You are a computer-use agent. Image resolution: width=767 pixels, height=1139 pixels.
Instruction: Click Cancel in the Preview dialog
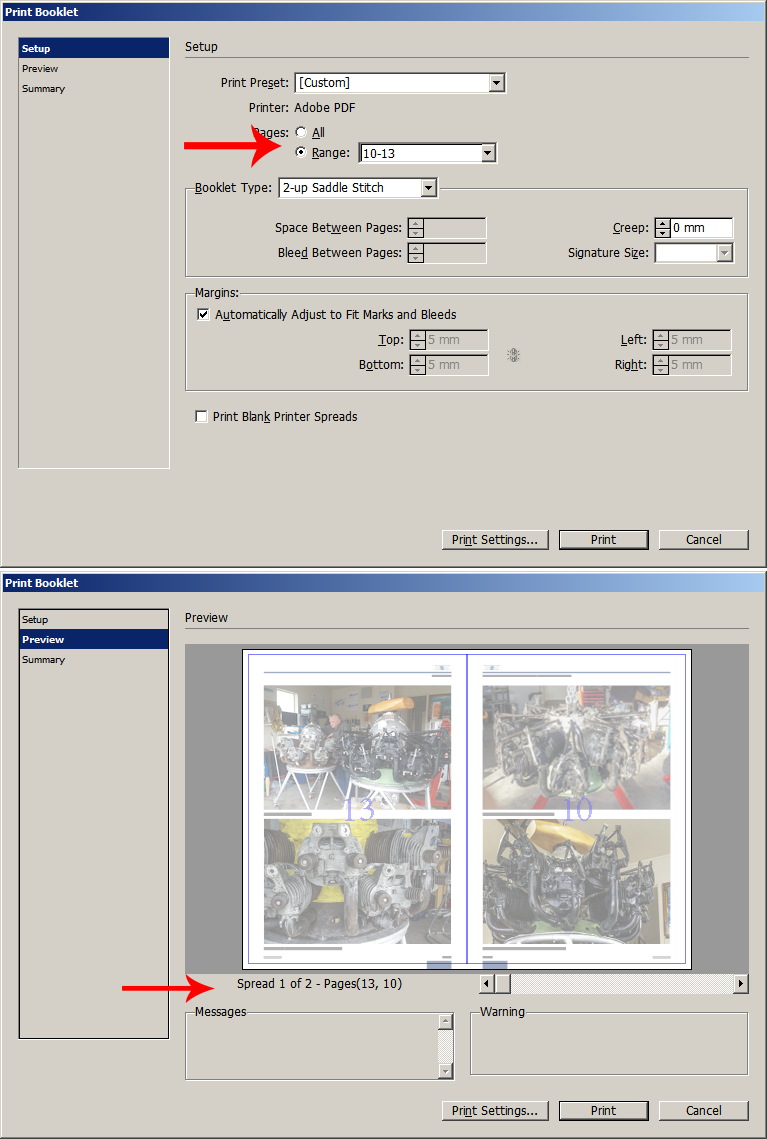pos(704,1111)
